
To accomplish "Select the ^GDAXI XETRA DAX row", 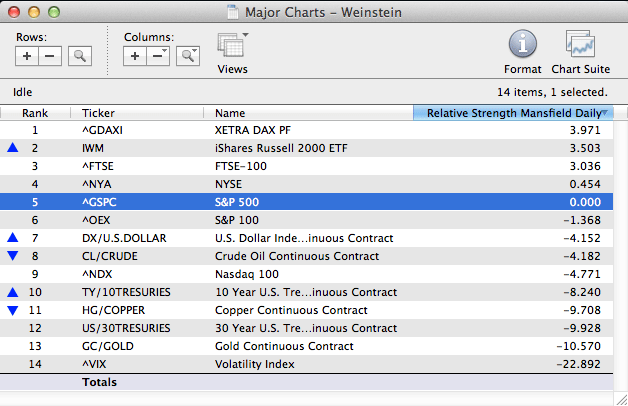I will [300, 130].
